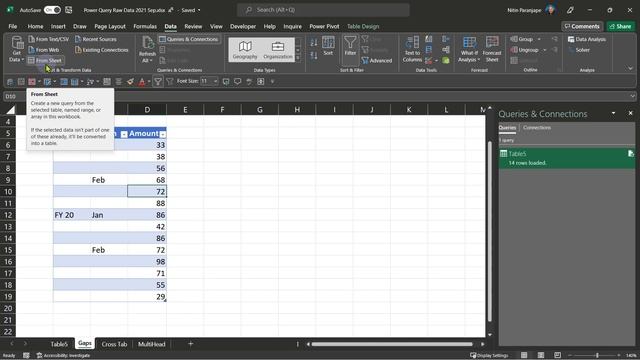Open the Table Design tab

[363, 26]
